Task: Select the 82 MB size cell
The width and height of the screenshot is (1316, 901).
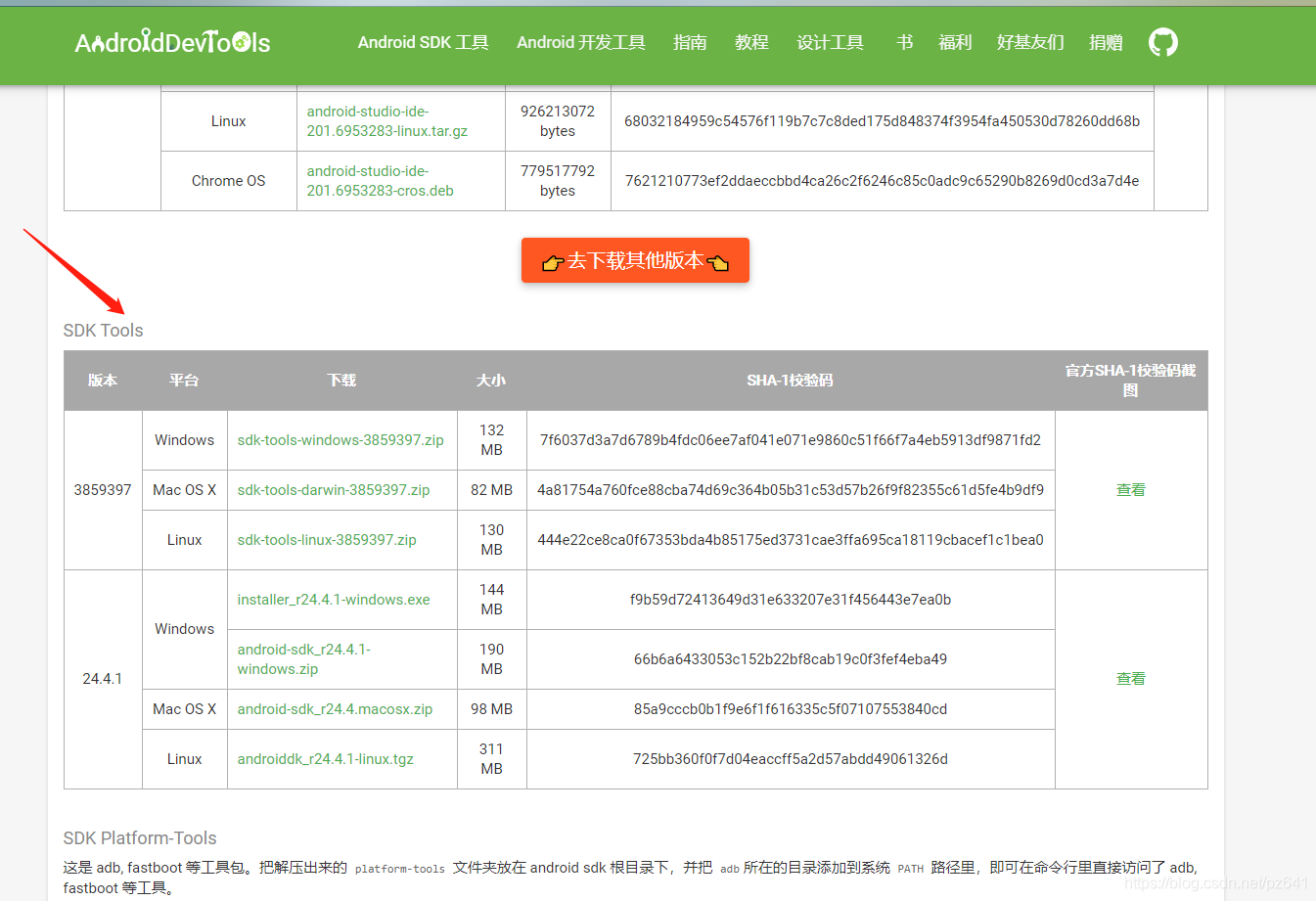Action: [492, 490]
